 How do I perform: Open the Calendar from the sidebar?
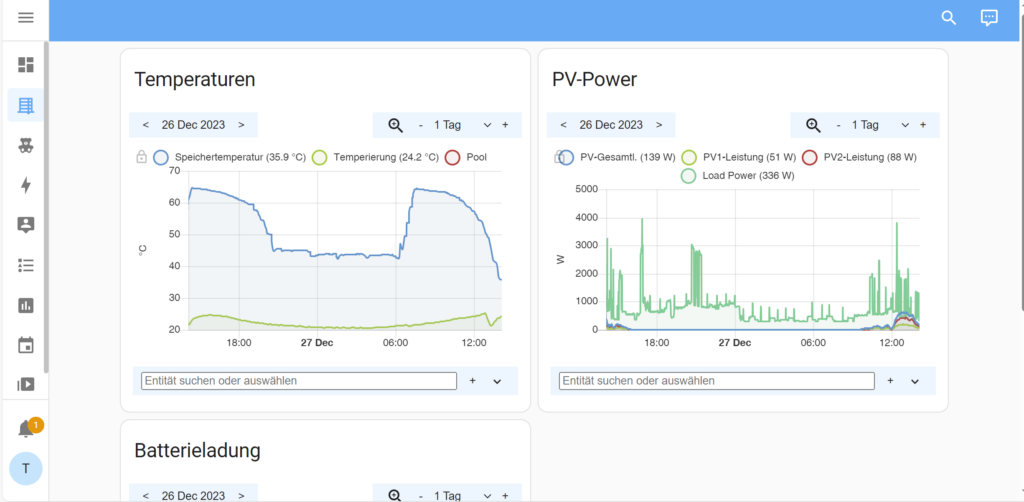[26, 345]
